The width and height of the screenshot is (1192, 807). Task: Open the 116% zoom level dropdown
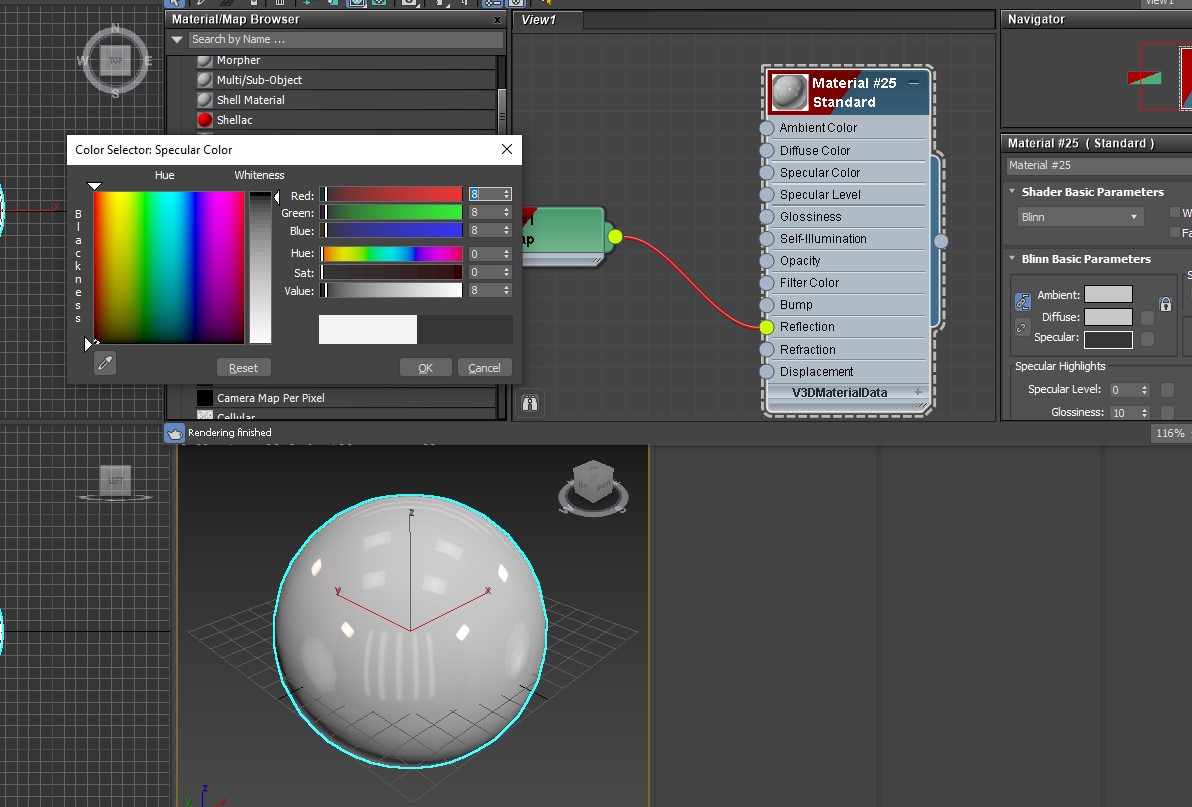click(x=1171, y=433)
